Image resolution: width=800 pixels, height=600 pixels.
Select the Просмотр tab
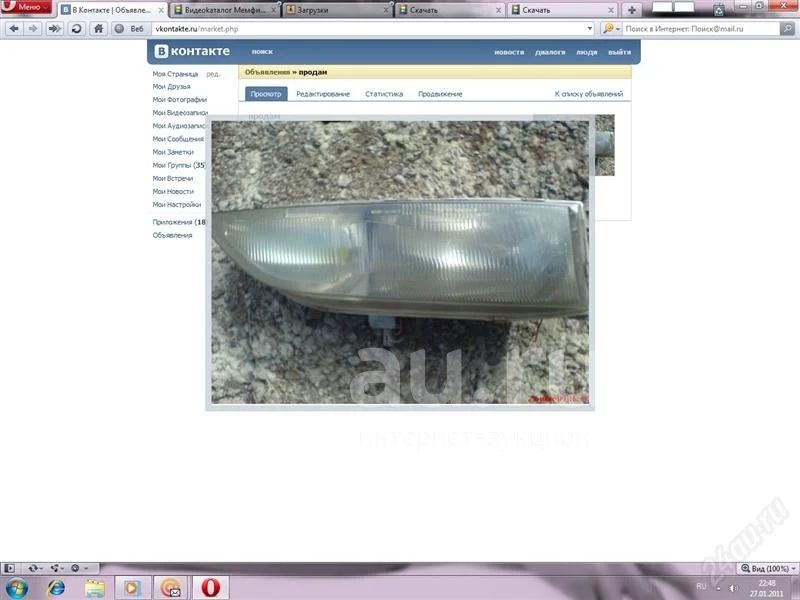[x=266, y=94]
